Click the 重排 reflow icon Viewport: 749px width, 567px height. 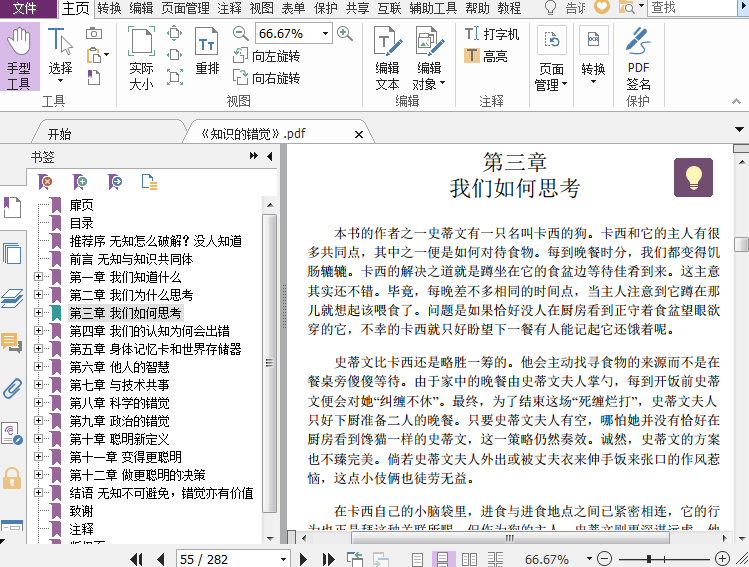[207, 52]
